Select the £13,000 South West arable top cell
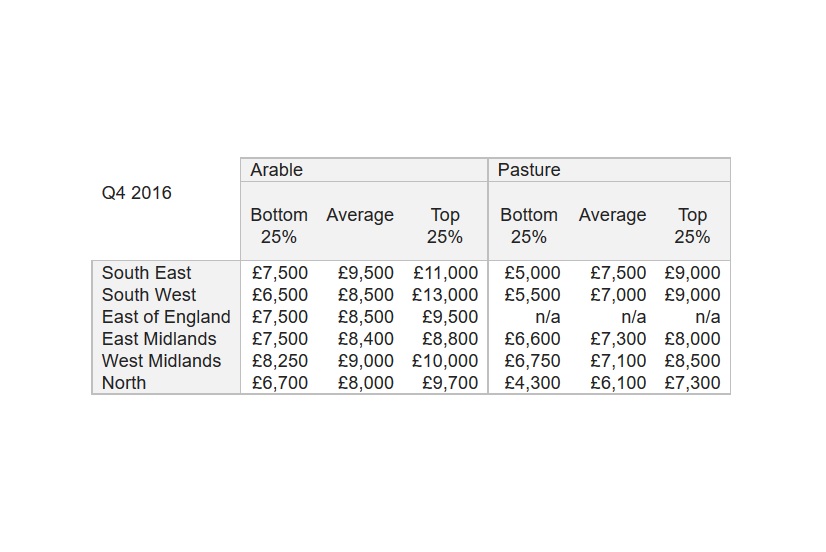This screenshot has width=826, height=552. 445,295
